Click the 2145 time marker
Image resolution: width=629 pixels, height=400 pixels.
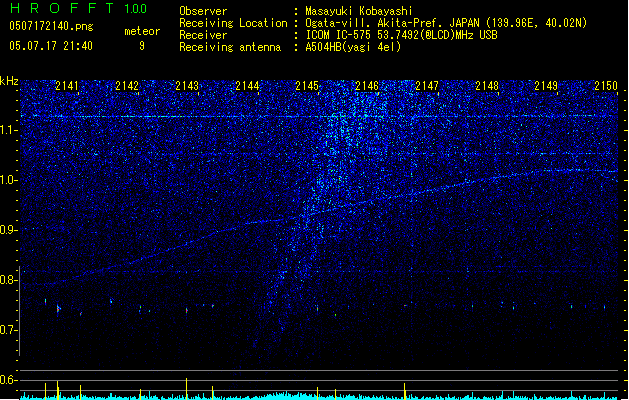tap(307, 85)
